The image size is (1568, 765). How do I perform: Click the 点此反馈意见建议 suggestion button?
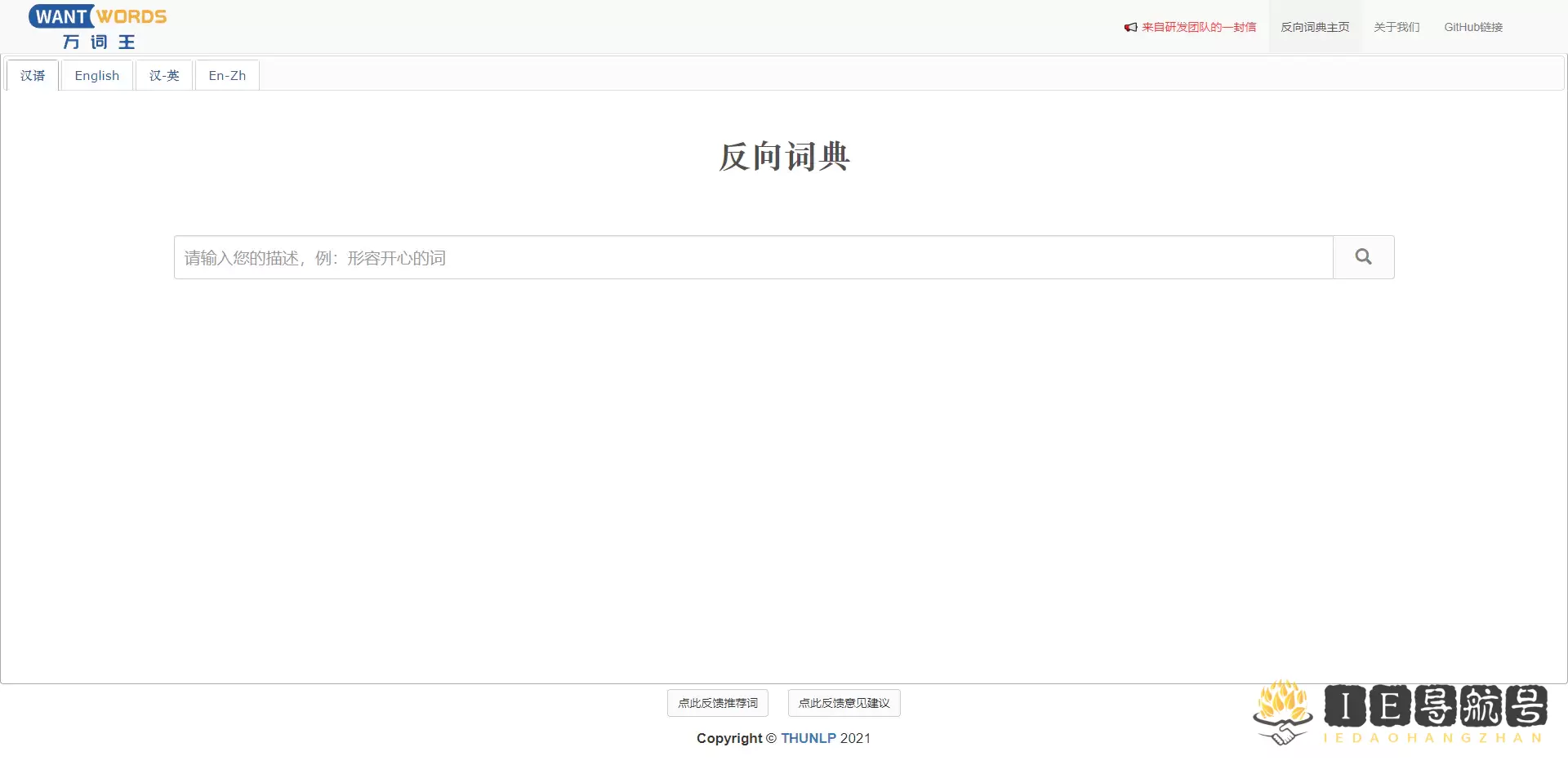click(843, 703)
